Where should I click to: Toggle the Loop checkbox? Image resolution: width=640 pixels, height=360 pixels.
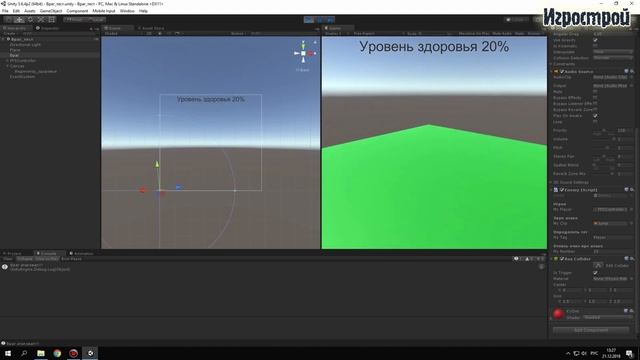[x=595, y=122]
